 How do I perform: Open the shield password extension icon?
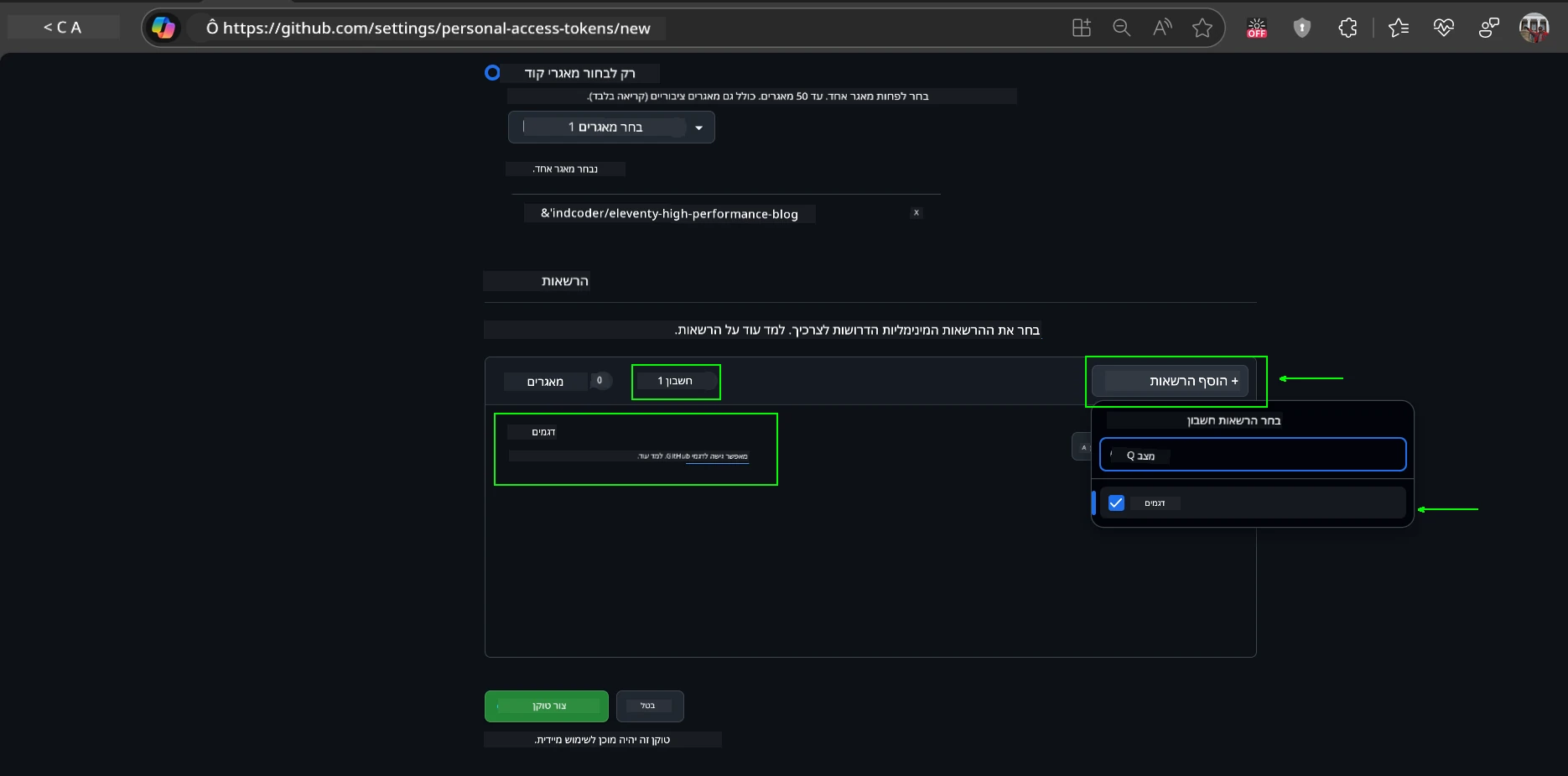(x=1301, y=28)
